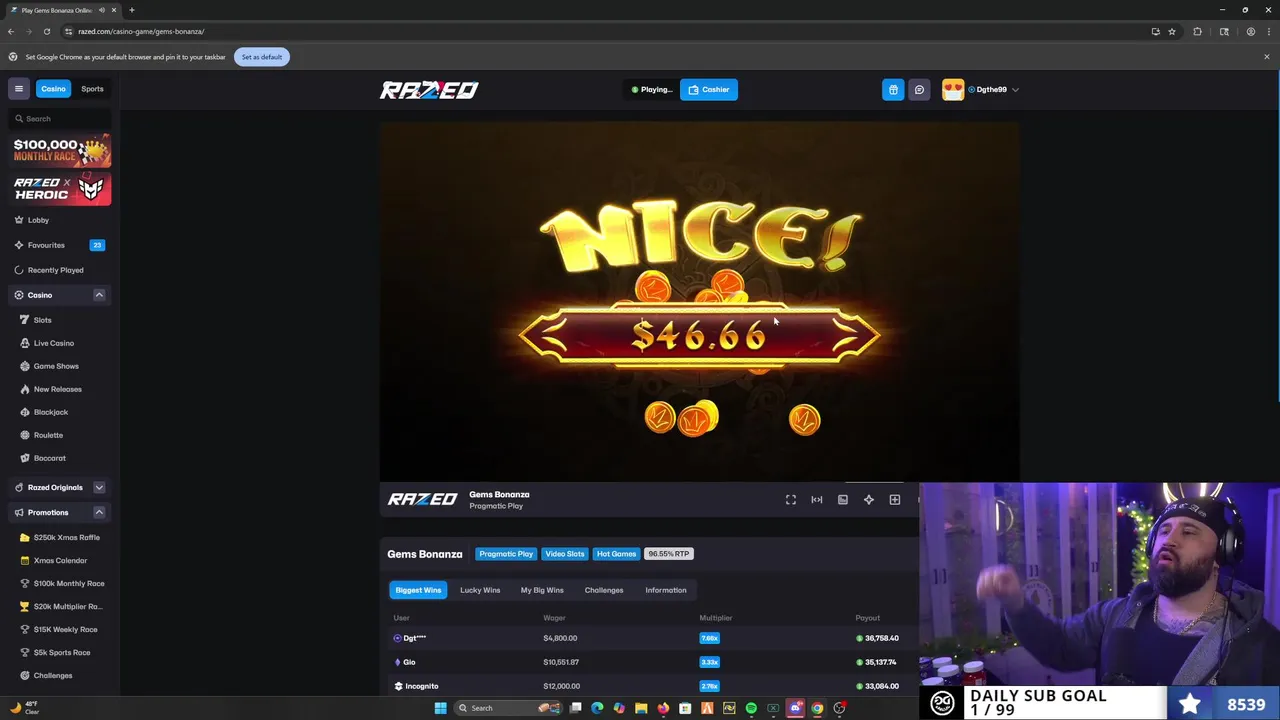Click the Game Shows sidebar icon

(25, 366)
